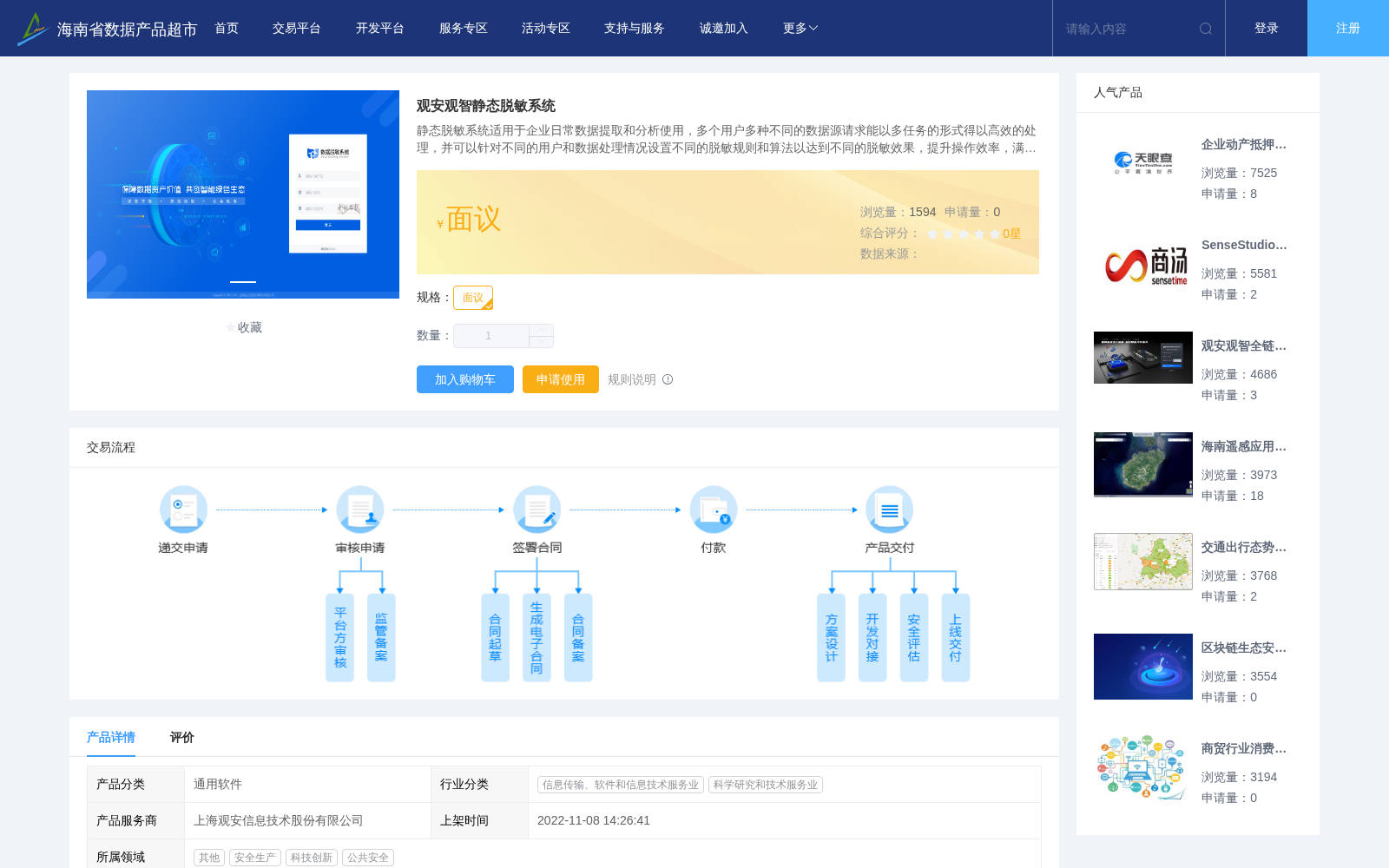Click the 其他 domain tag
This screenshot has height=868, width=1389.
point(209,858)
